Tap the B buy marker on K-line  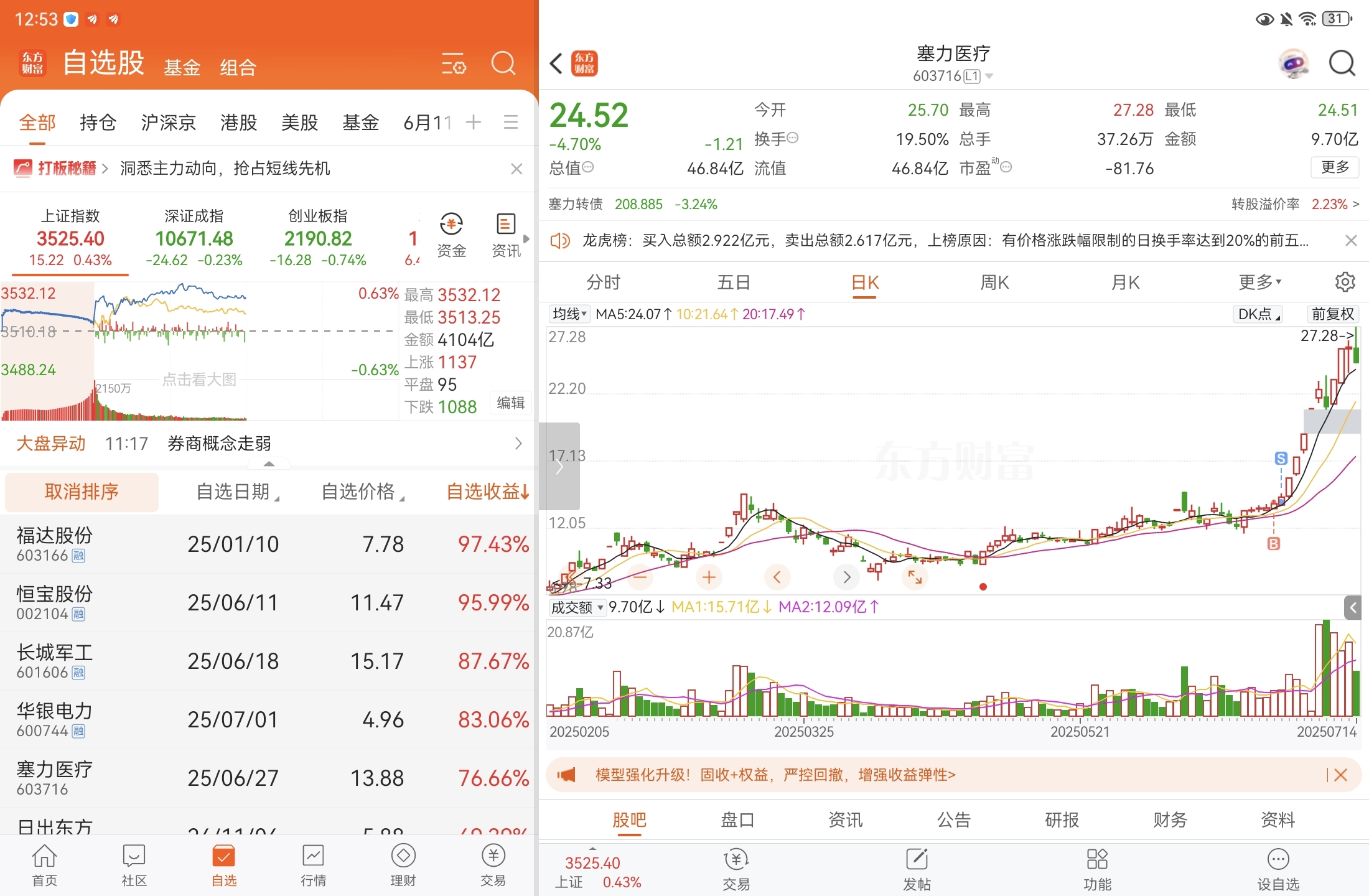click(1274, 544)
